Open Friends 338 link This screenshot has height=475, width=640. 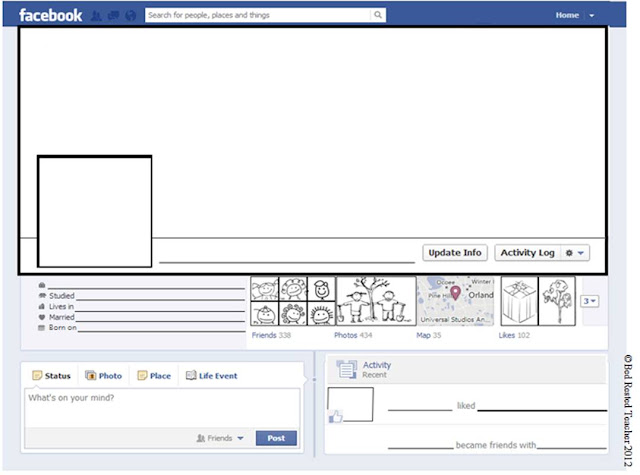click(271, 335)
